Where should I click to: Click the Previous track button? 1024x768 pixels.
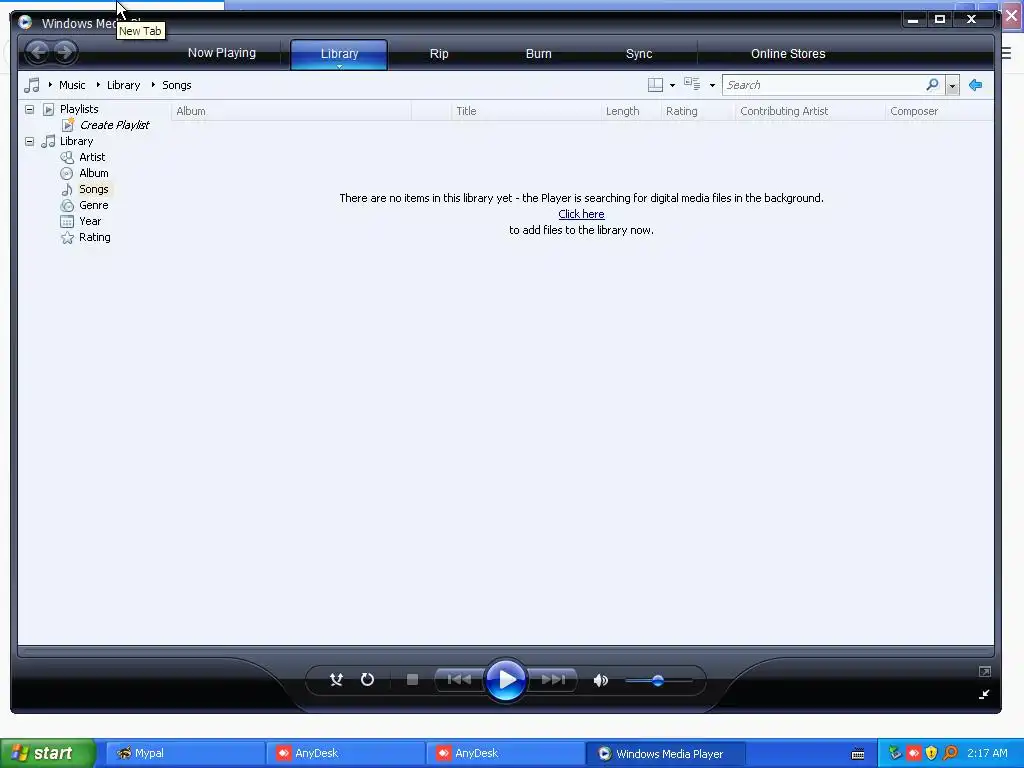(459, 680)
